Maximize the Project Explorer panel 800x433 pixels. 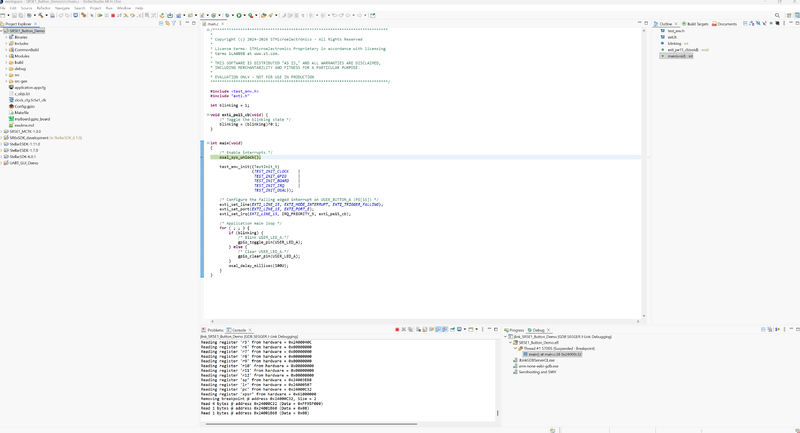[x=194, y=23]
